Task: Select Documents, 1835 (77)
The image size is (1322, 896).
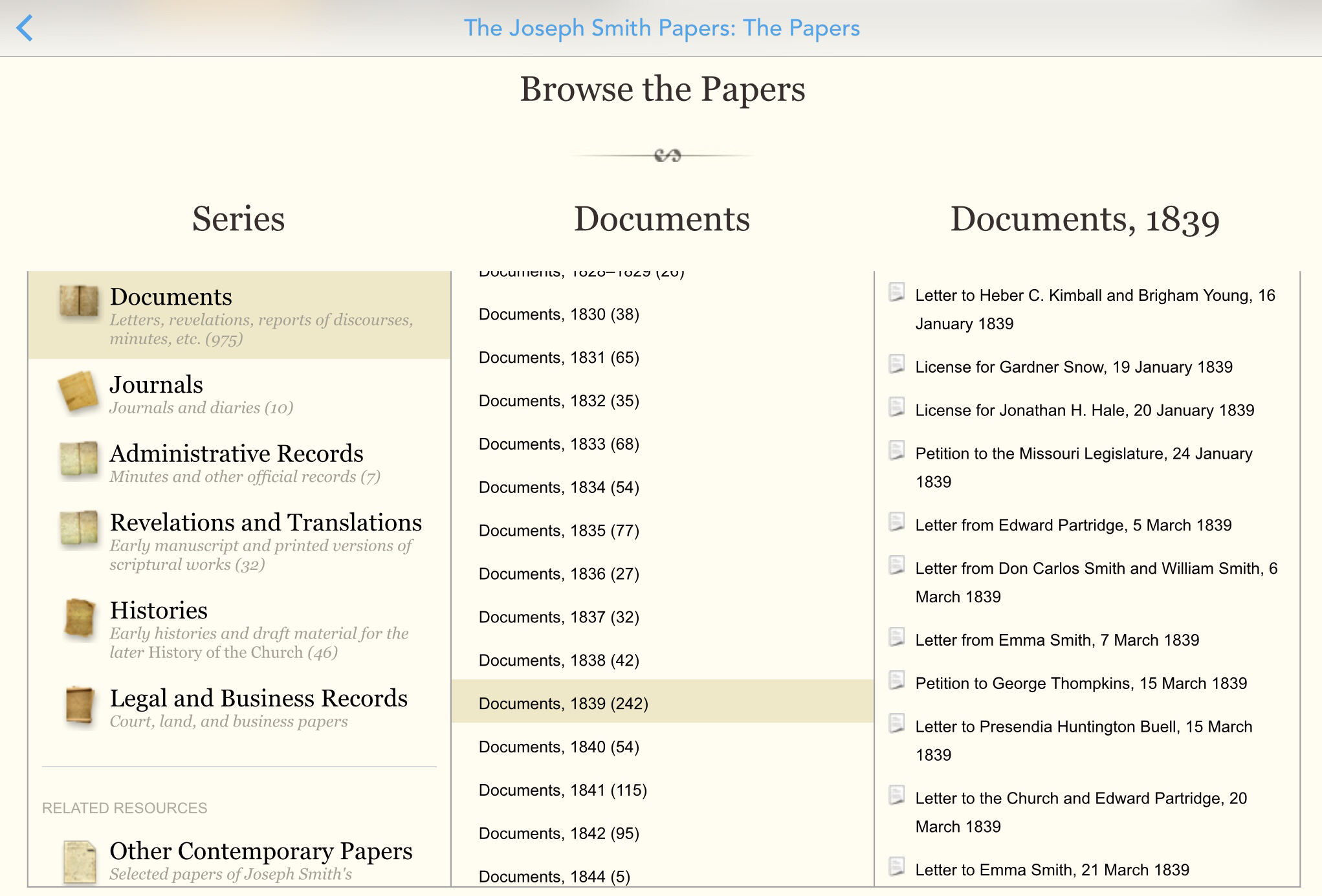Action: pyautogui.click(x=663, y=531)
